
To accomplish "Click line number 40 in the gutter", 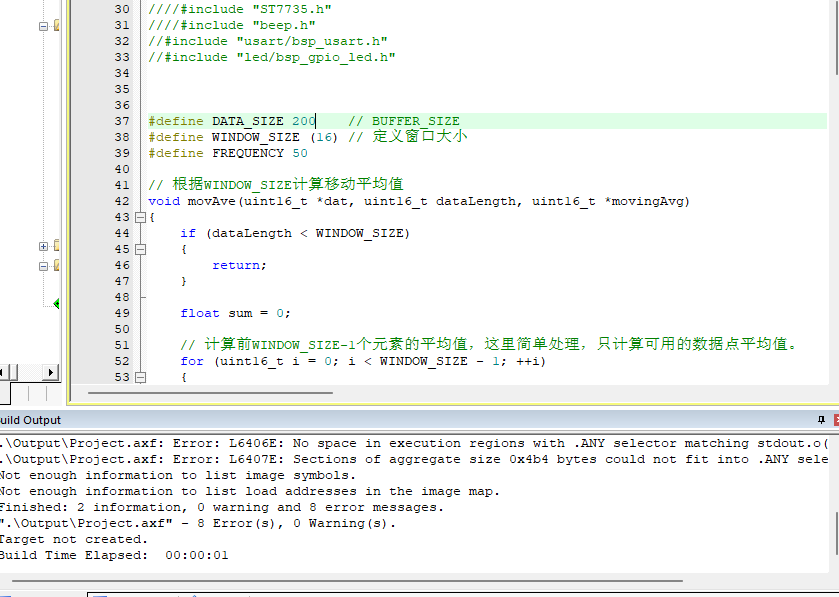I will click(122, 170).
